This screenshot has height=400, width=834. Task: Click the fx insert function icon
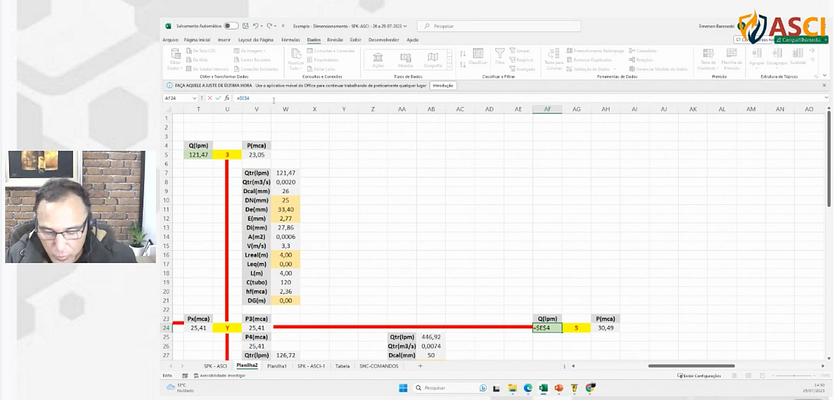[226, 98]
